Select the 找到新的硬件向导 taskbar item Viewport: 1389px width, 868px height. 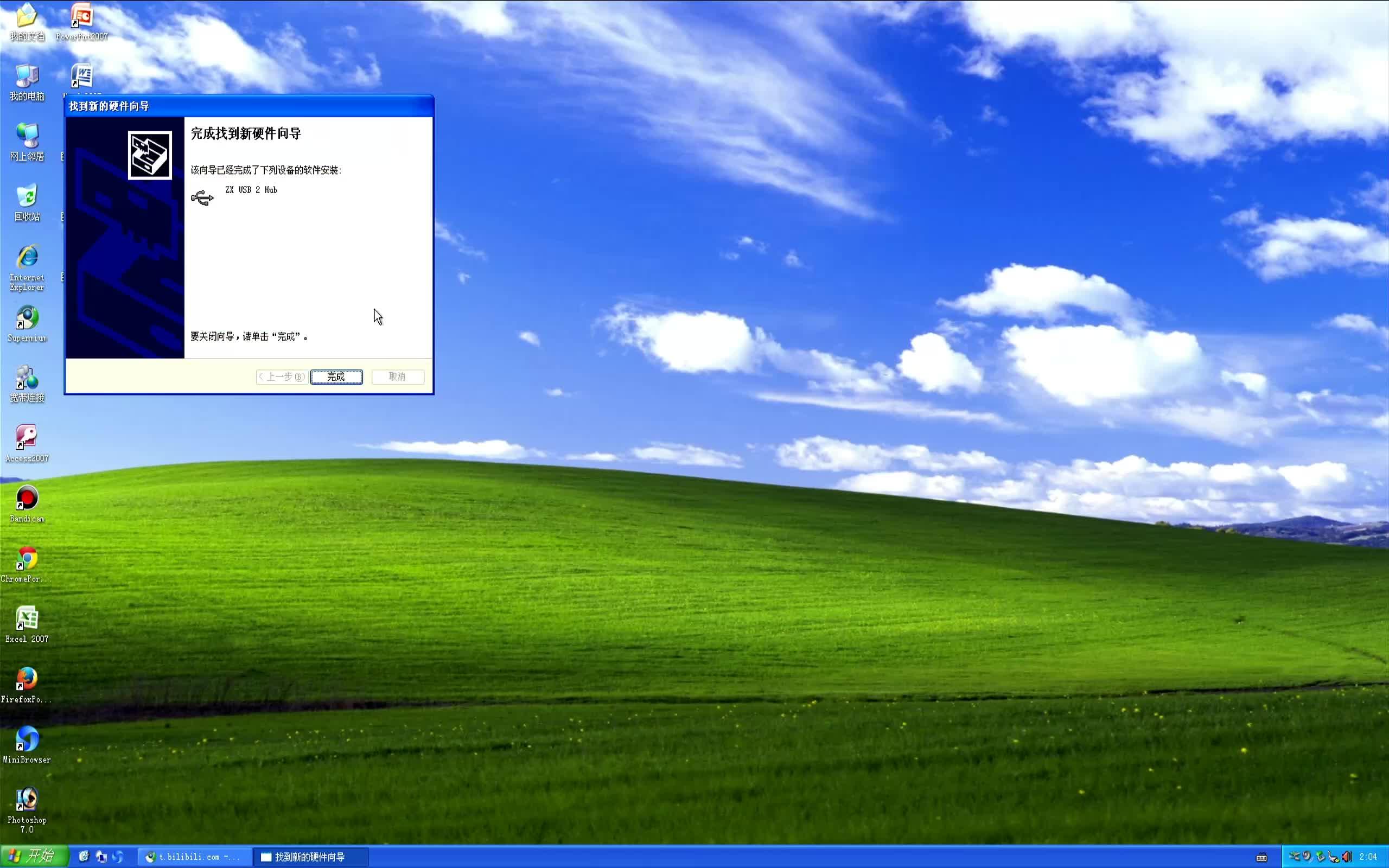pyautogui.click(x=309, y=857)
